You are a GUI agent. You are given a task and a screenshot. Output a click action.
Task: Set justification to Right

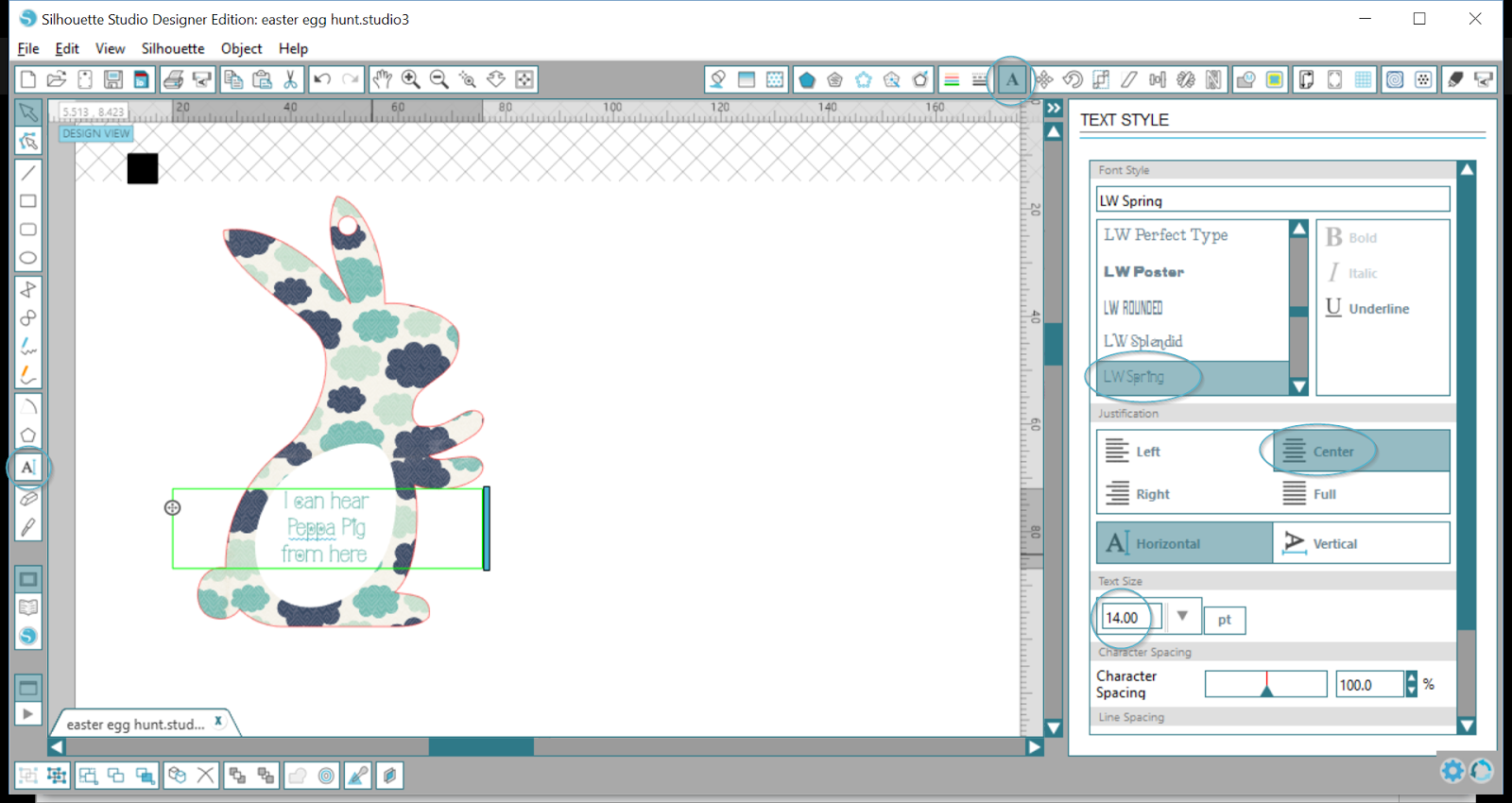[x=1185, y=493]
